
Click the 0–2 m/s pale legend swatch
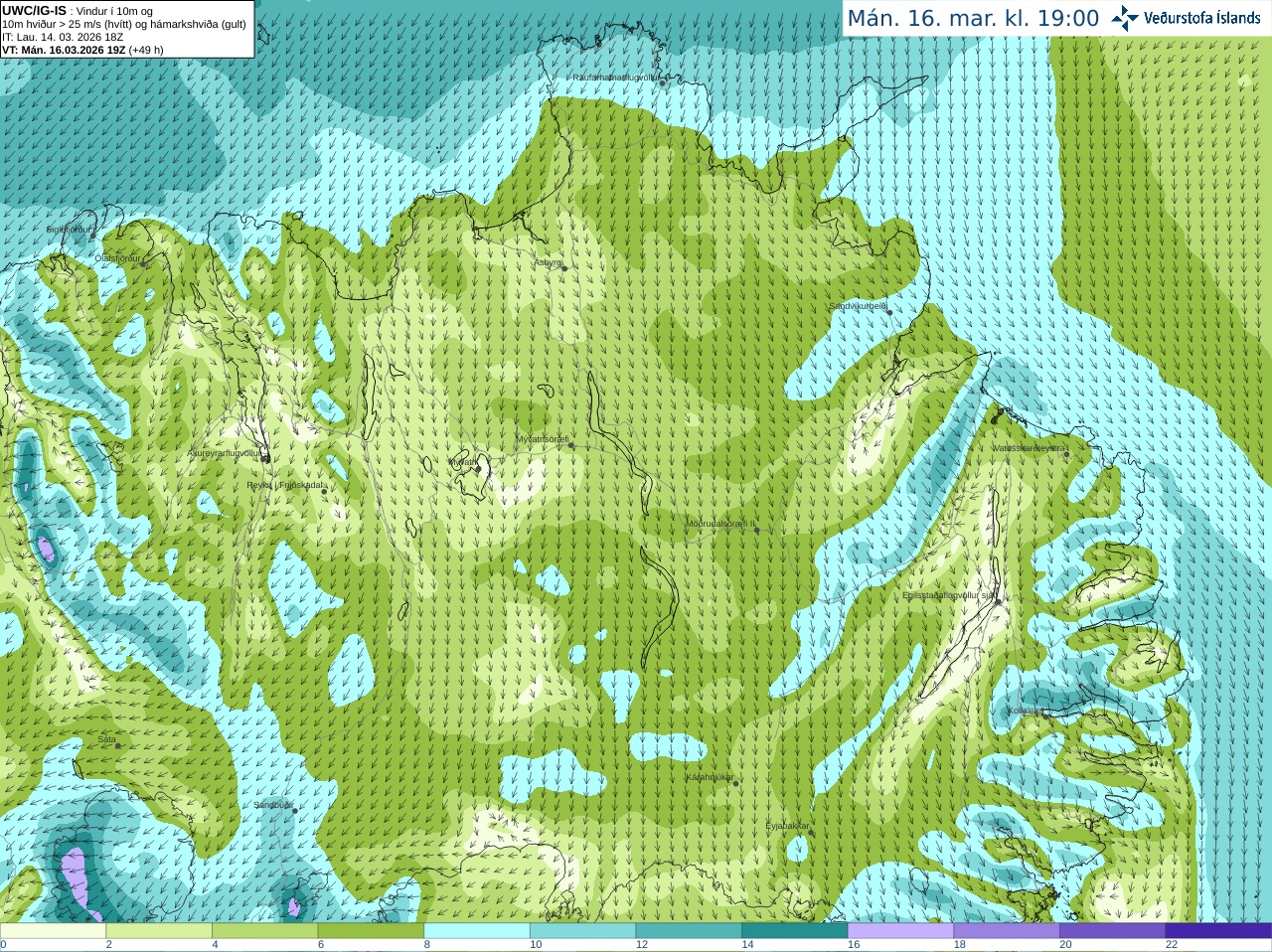(x=53, y=931)
